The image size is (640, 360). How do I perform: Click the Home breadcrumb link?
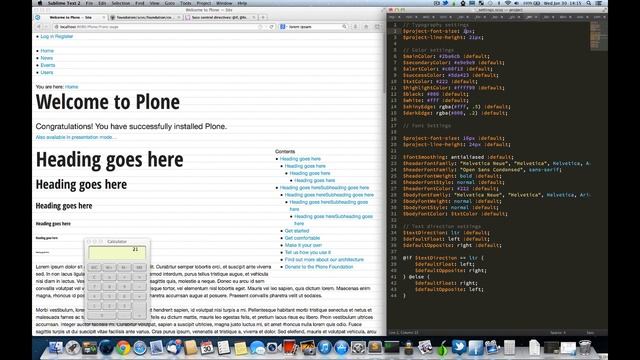pos(71,87)
